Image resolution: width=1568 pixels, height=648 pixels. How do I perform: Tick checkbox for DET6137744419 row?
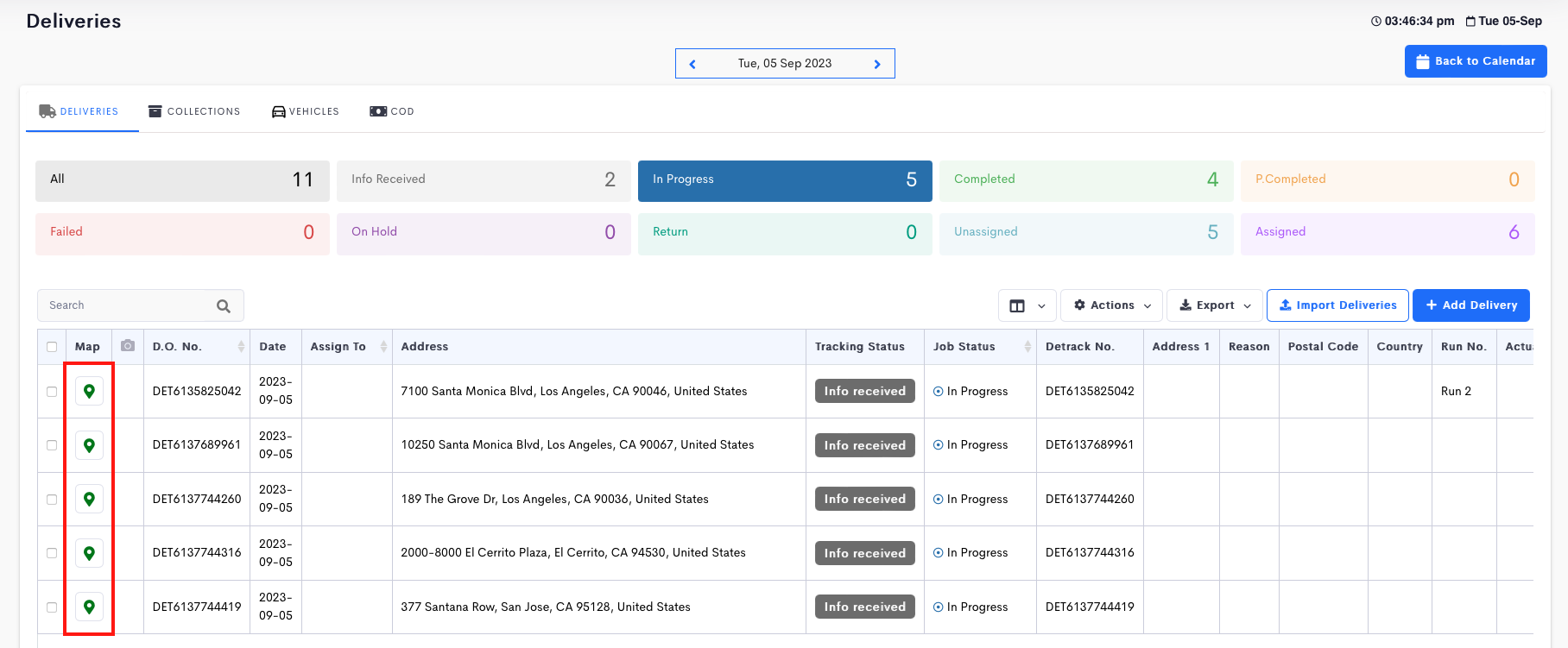click(52, 607)
